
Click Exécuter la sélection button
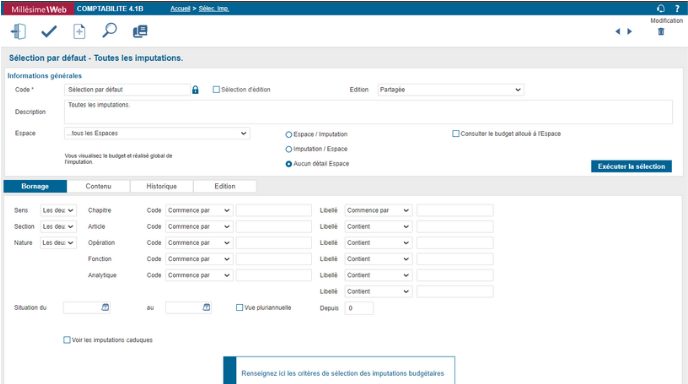point(631,166)
